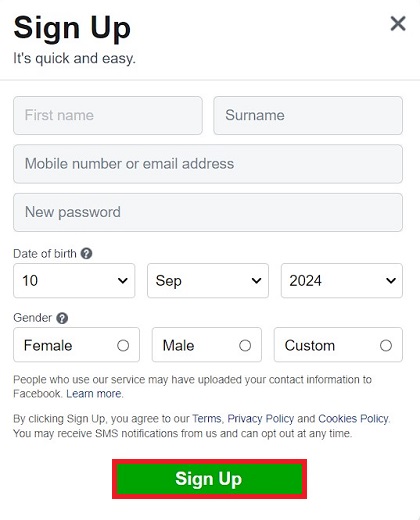Click the Mobile number or email address field
420x520 pixels.
tap(208, 164)
